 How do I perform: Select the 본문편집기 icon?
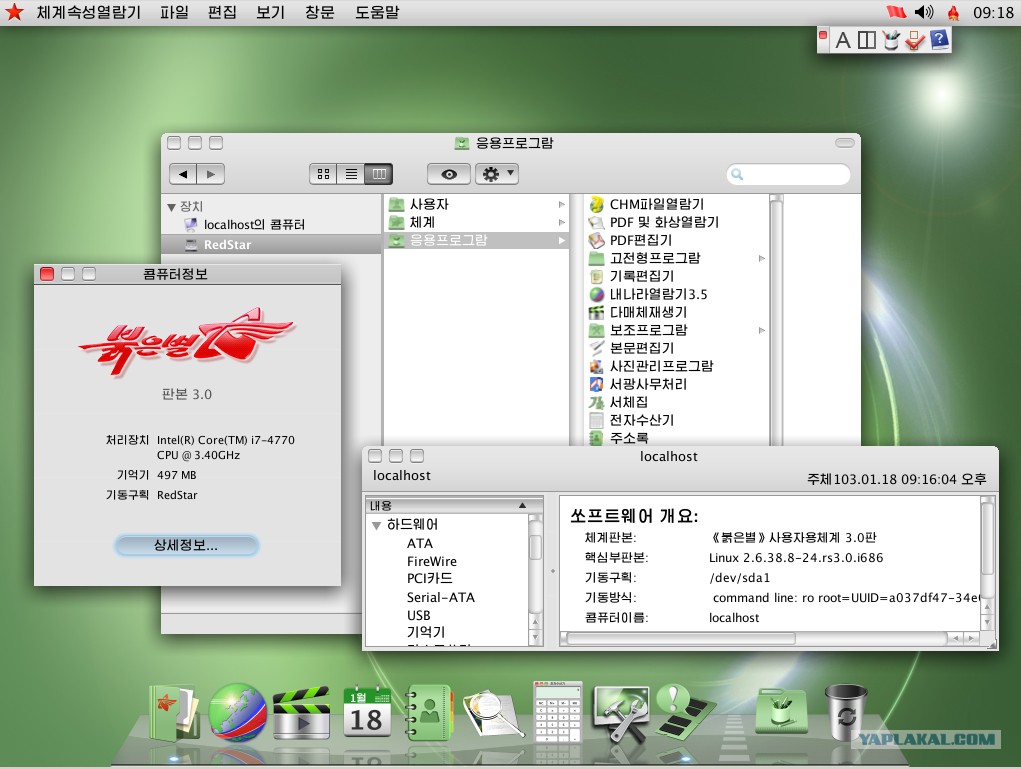pos(596,348)
